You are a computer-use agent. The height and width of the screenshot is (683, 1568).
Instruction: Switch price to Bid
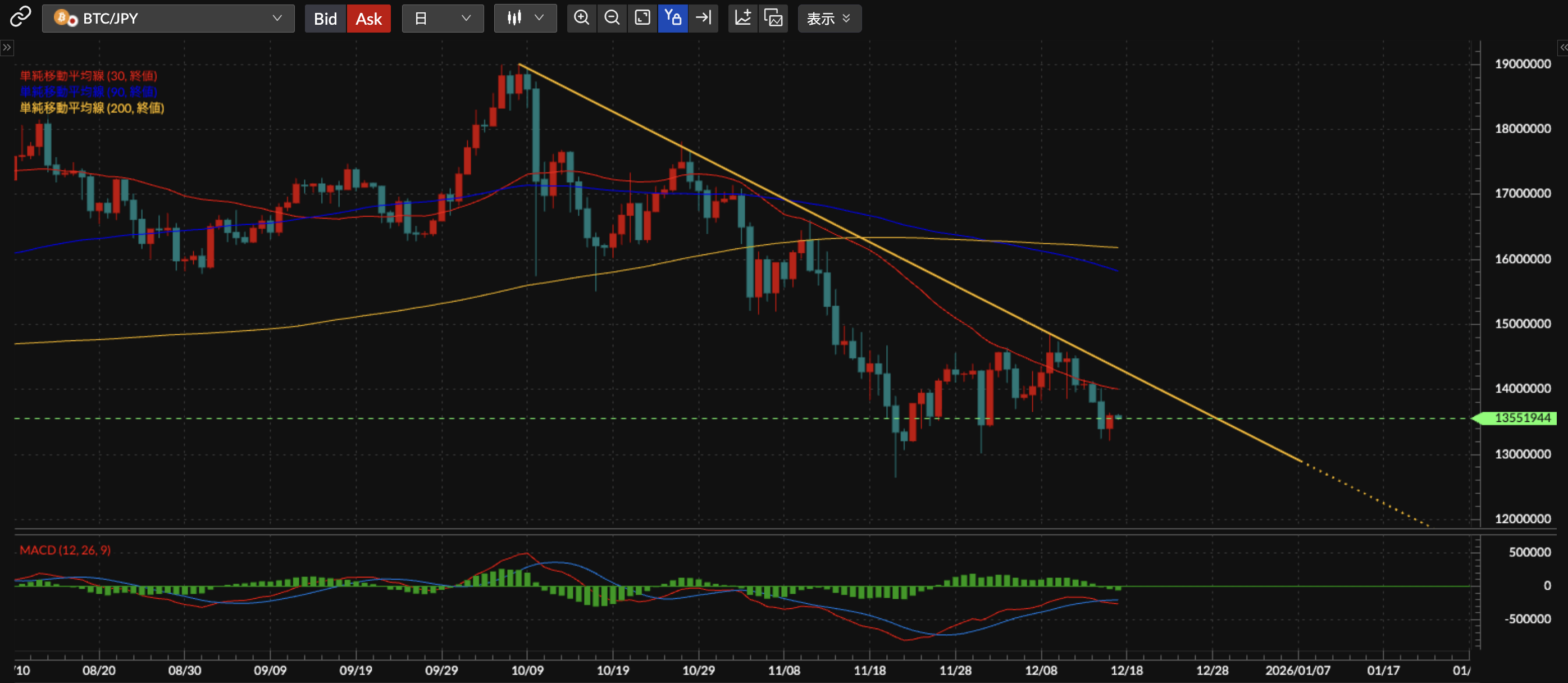tap(325, 19)
